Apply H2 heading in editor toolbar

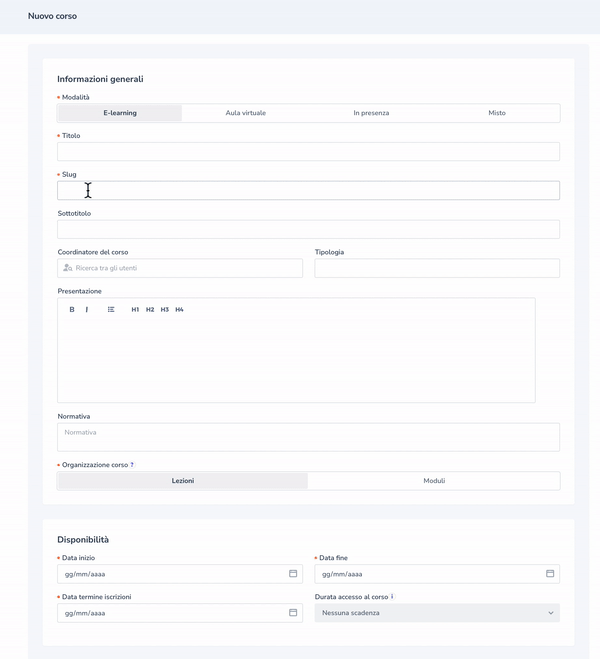coord(150,310)
